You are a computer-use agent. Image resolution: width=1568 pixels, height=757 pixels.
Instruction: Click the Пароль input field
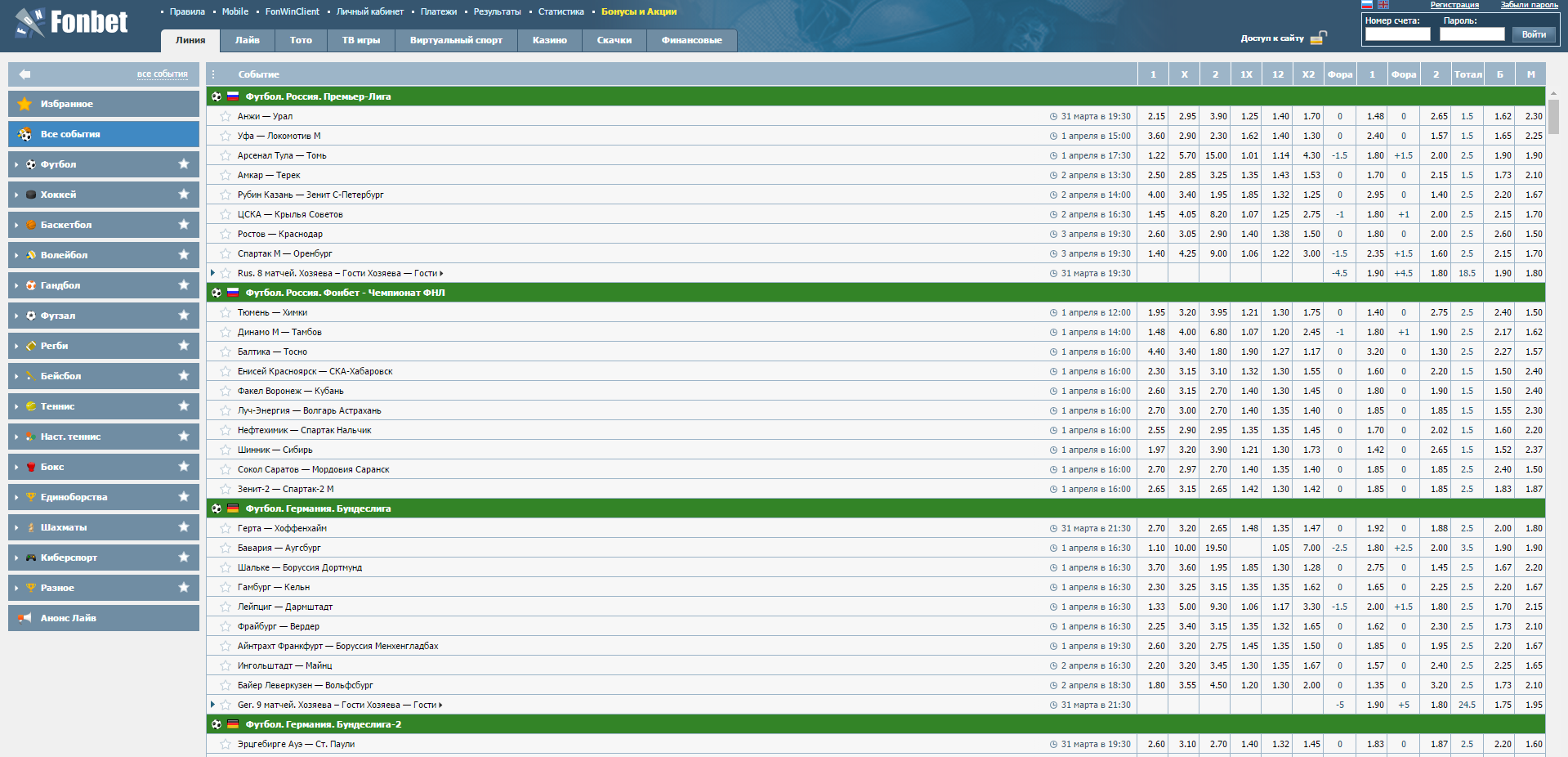[x=1472, y=34]
